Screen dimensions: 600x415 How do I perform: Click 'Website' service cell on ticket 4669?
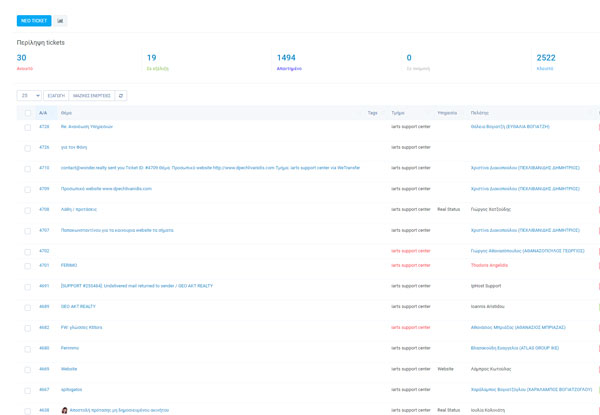[445, 369]
